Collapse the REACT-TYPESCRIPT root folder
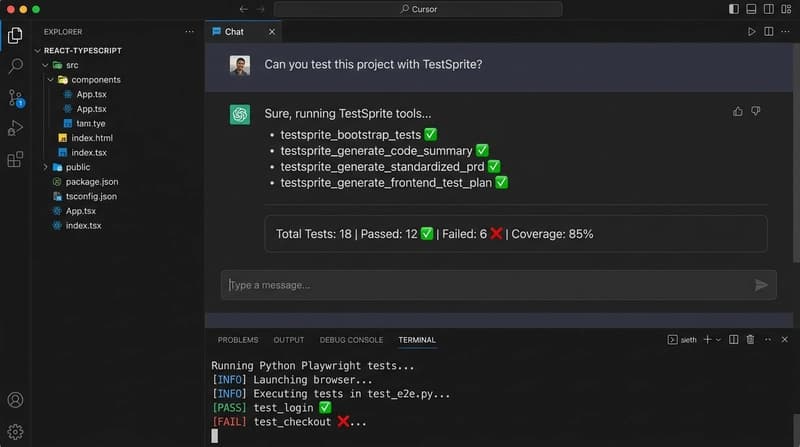Screen dimensions: 800x447 coord(37,51)
